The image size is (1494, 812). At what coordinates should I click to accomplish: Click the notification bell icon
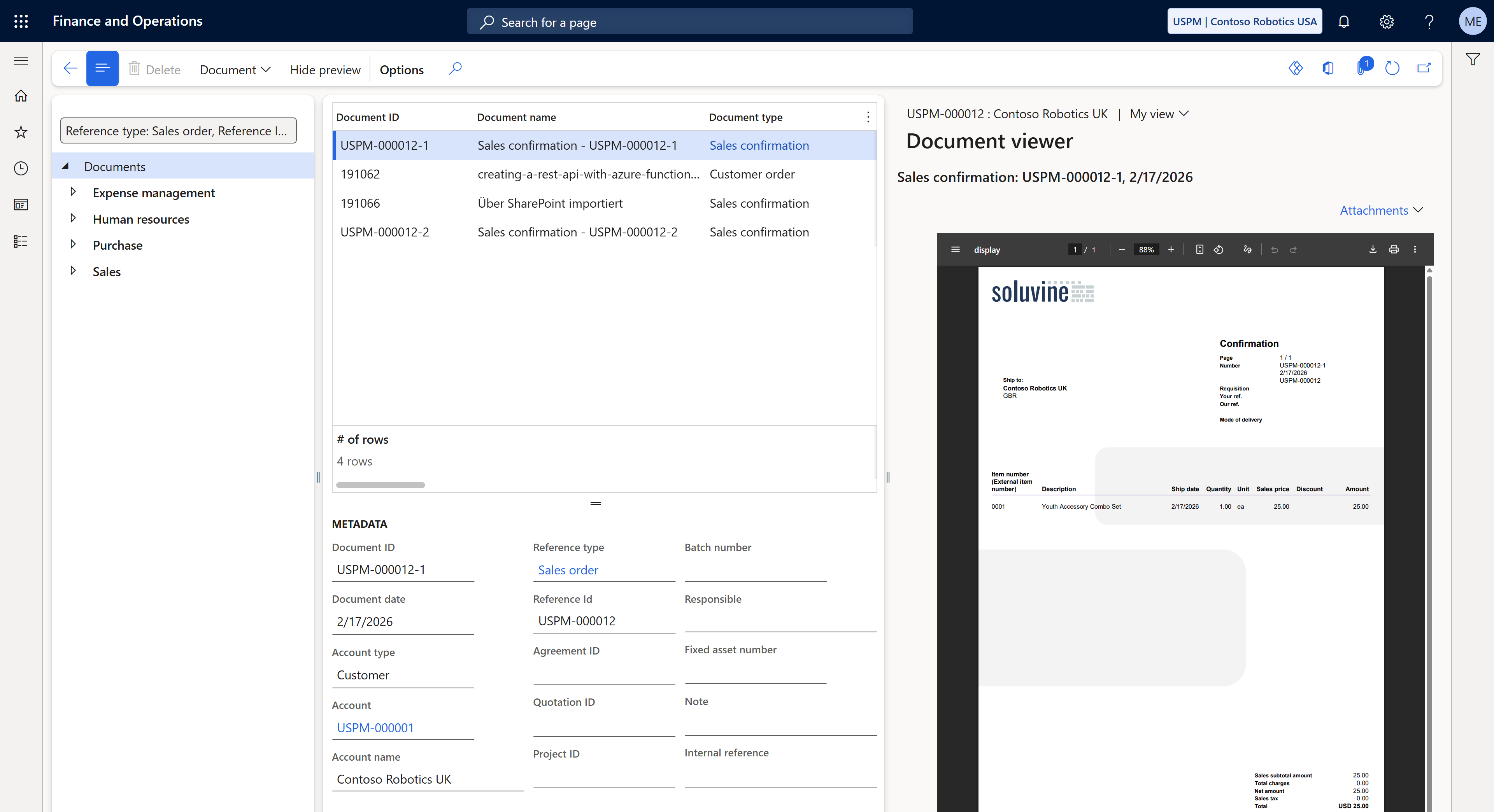(1343, 21)
